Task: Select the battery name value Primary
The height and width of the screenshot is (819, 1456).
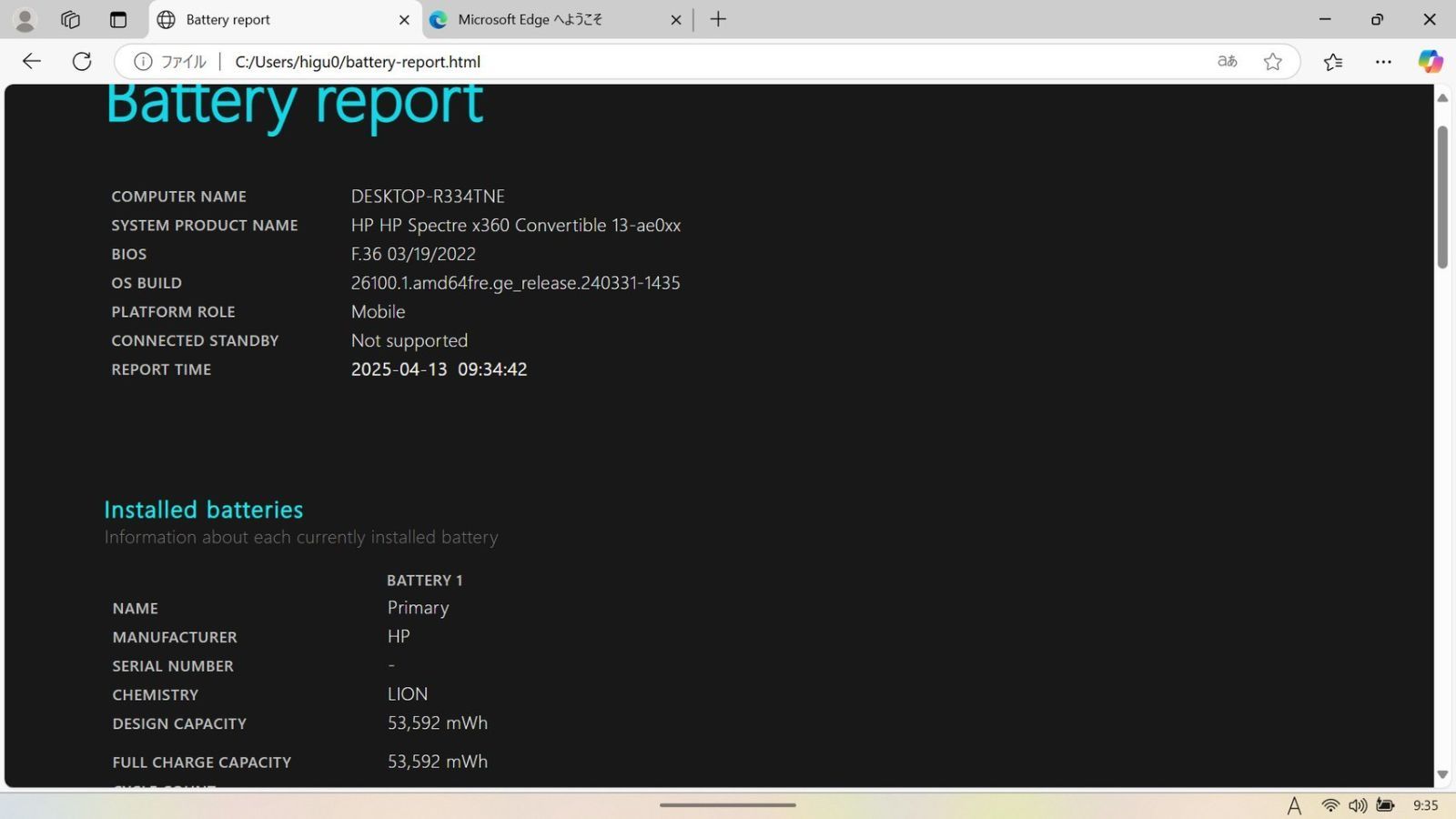Action: pyautogui.click(x=418, y=608)
